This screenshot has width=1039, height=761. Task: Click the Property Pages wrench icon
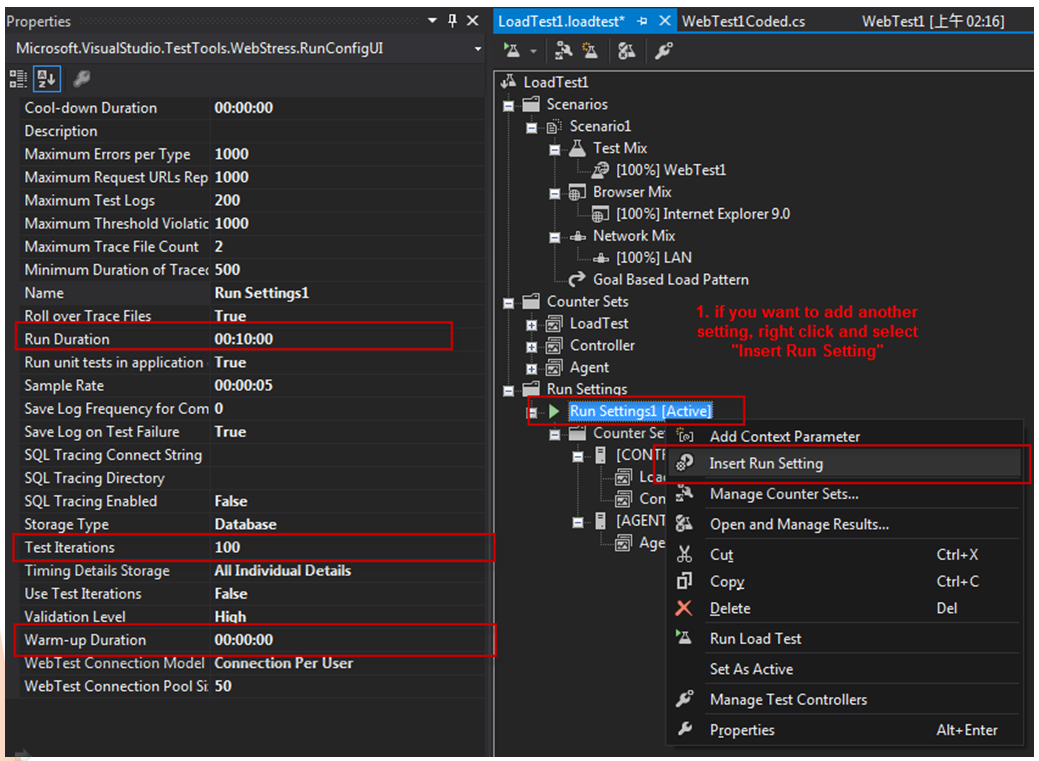click(x=82, y=78)
